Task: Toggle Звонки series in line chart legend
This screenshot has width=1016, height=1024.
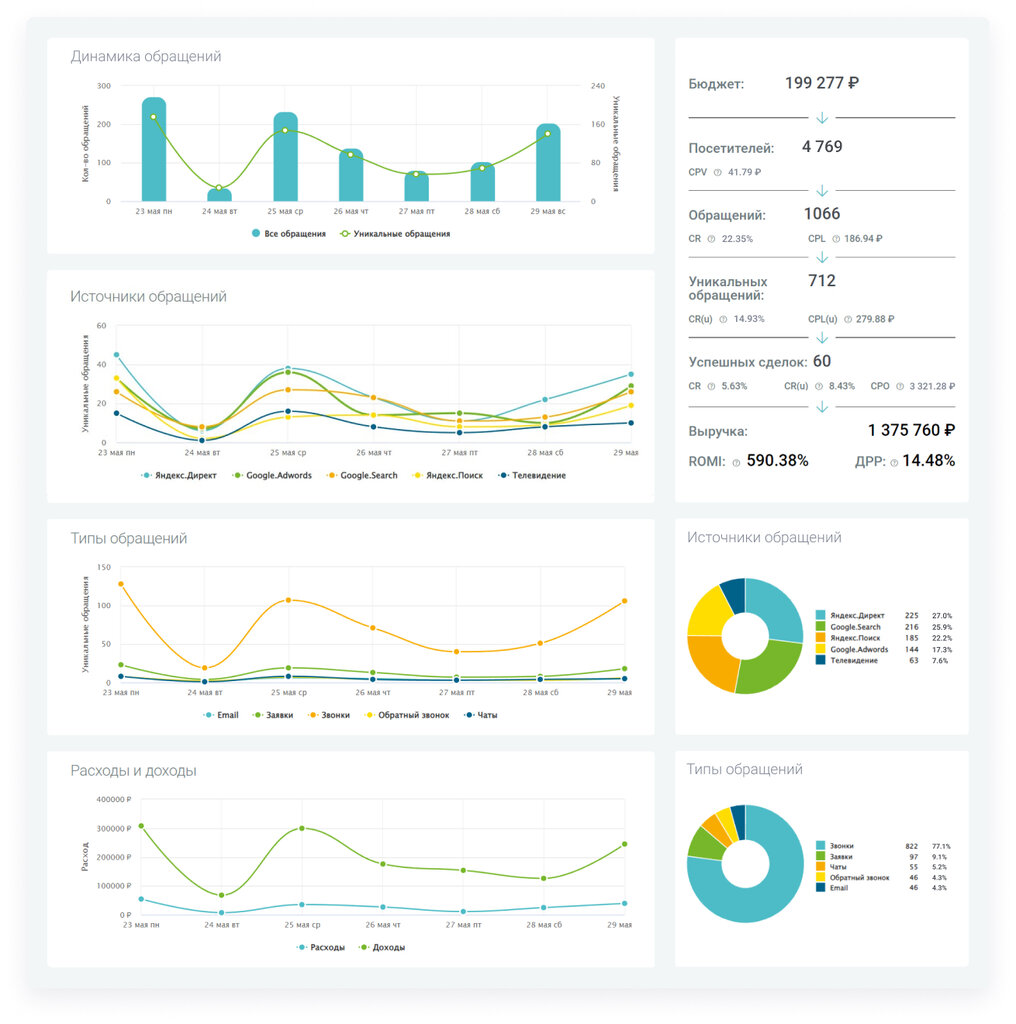Action: [x=328, y=715]
